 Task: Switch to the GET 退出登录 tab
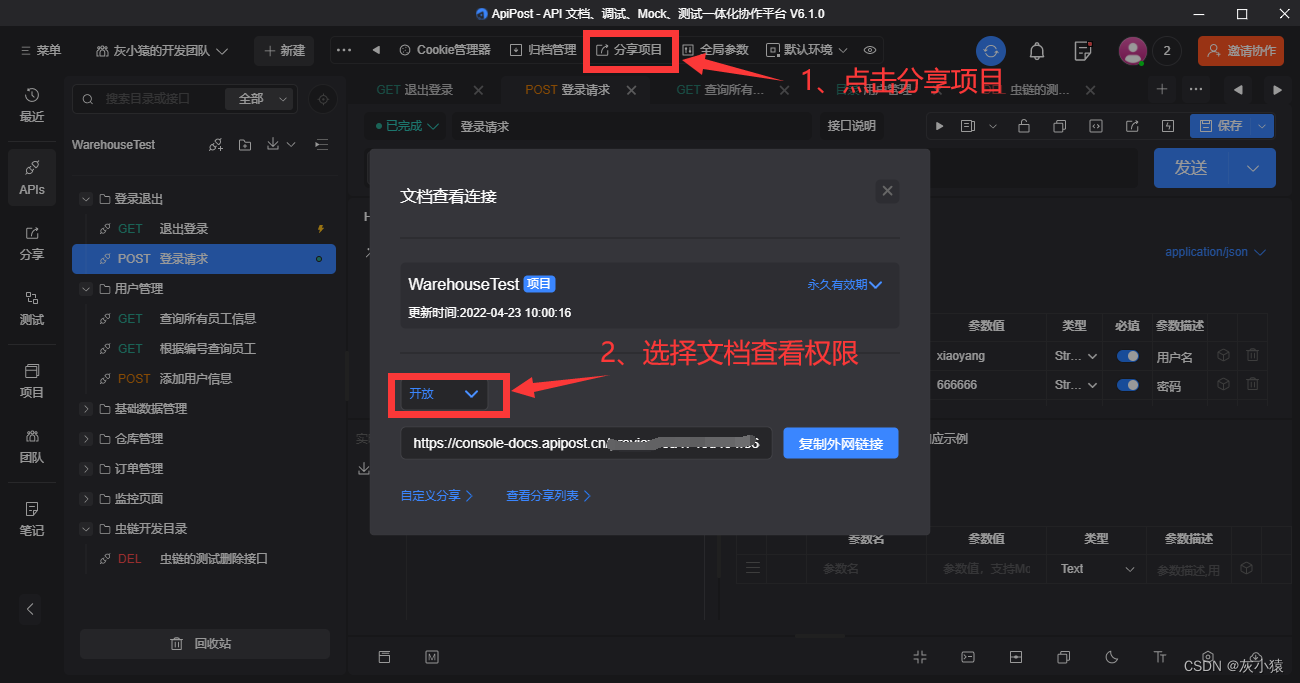[x=415, y=90]
